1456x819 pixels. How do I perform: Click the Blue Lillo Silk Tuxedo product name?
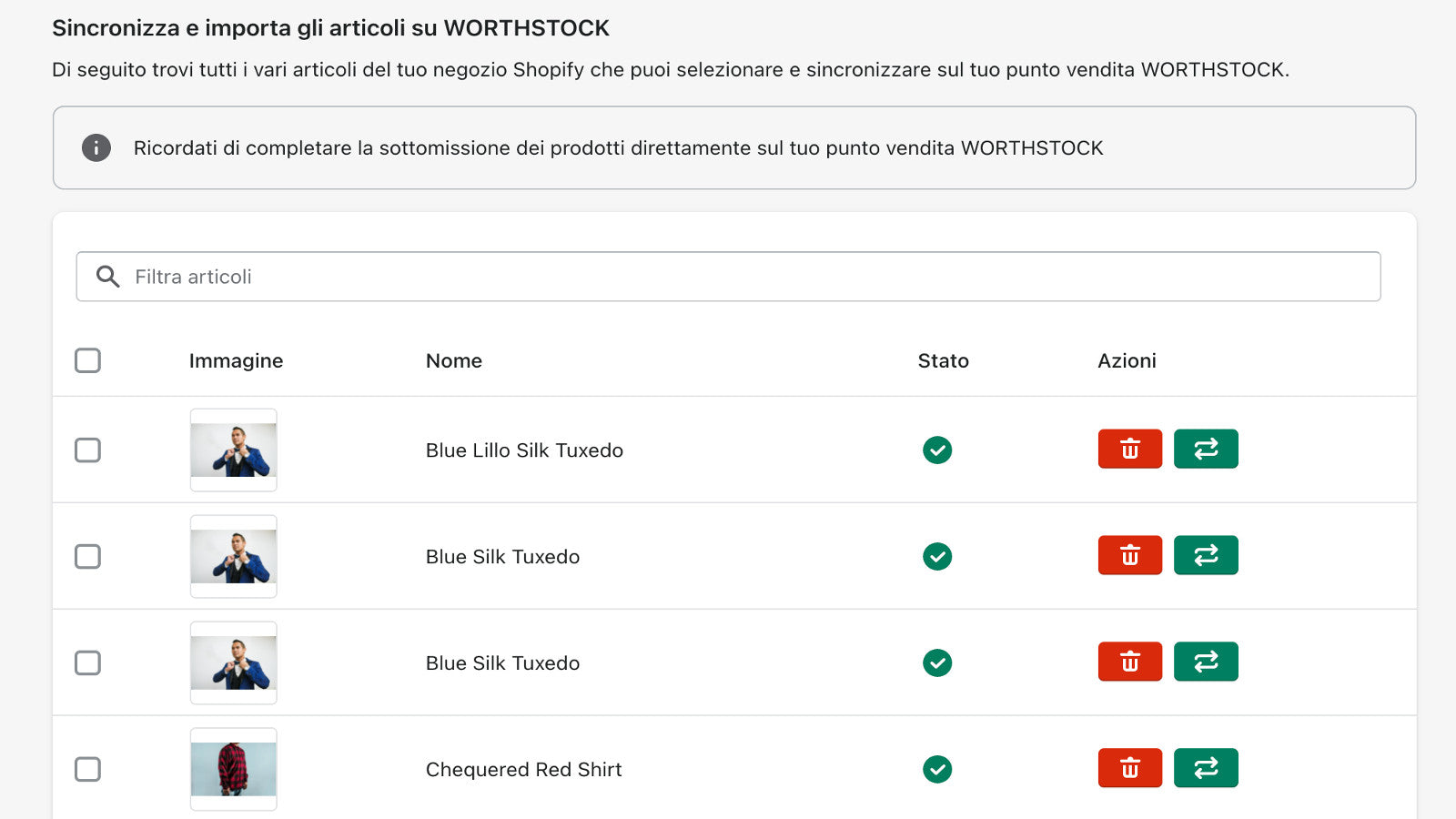pos(524,450)
